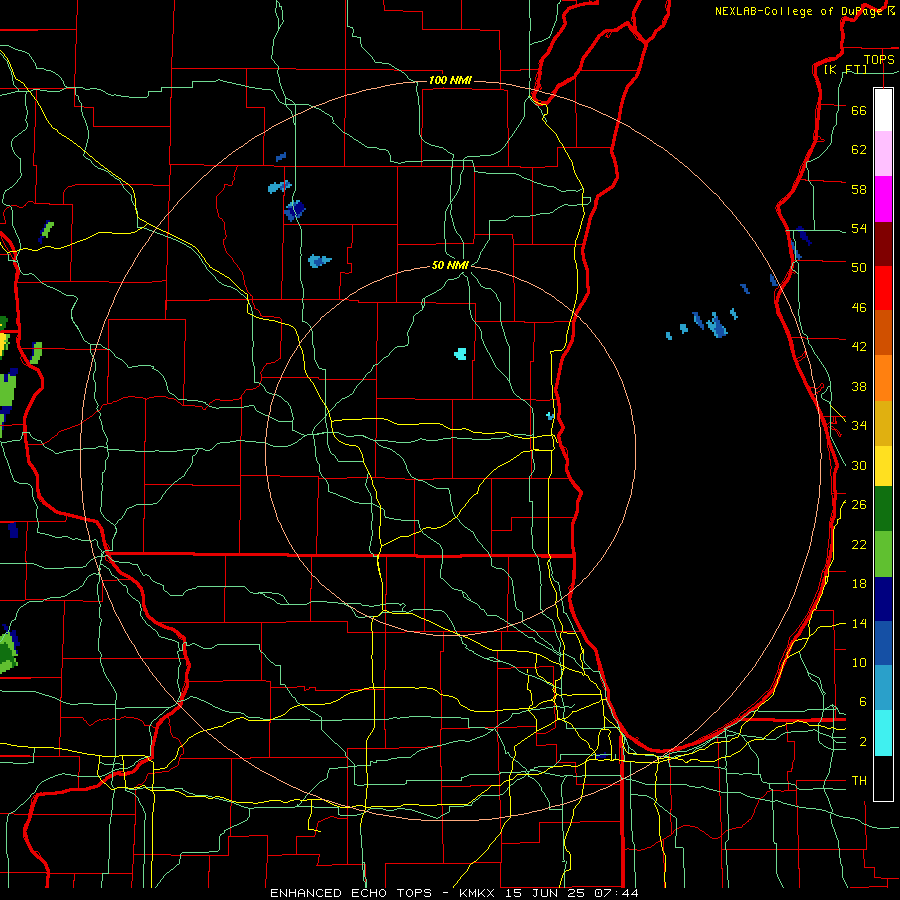Select the bright orange legend swatch
Screen dimensions: 900x900
tap(883, 378)
